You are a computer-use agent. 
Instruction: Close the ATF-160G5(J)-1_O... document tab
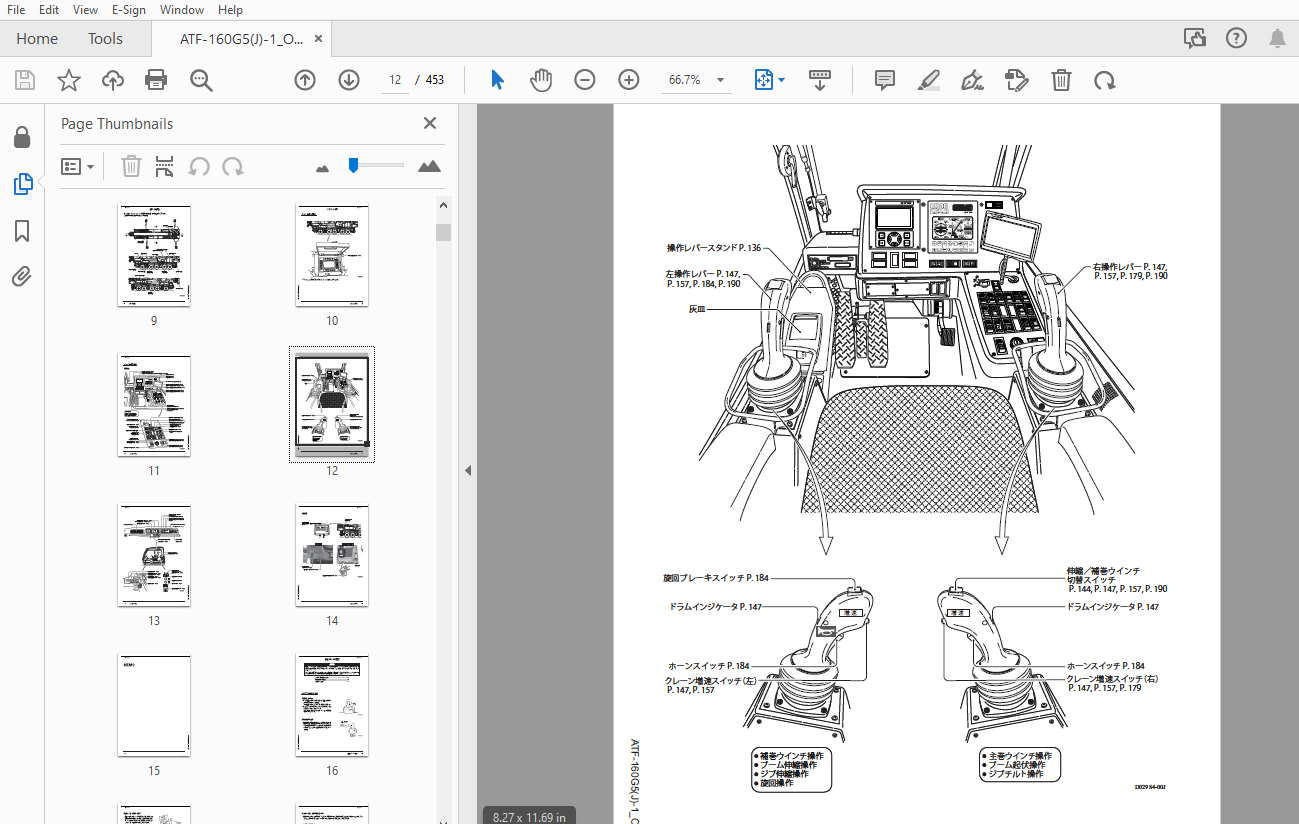pos(318,39)
